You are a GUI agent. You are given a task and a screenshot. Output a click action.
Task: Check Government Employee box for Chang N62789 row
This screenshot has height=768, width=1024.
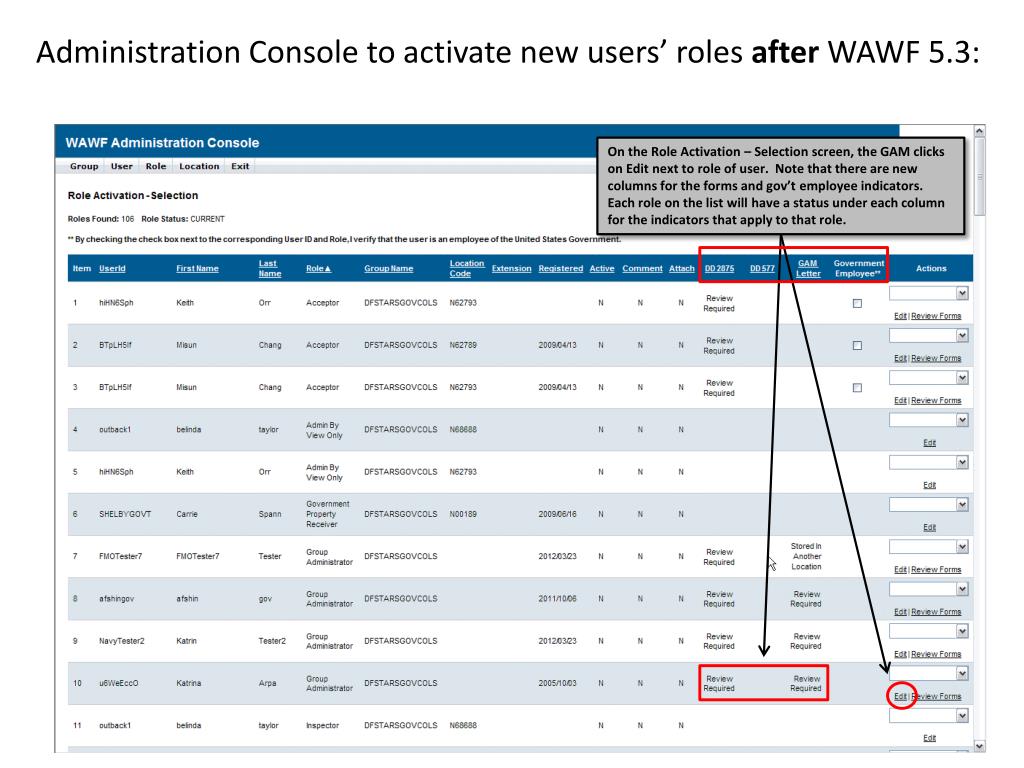[857, 345]
